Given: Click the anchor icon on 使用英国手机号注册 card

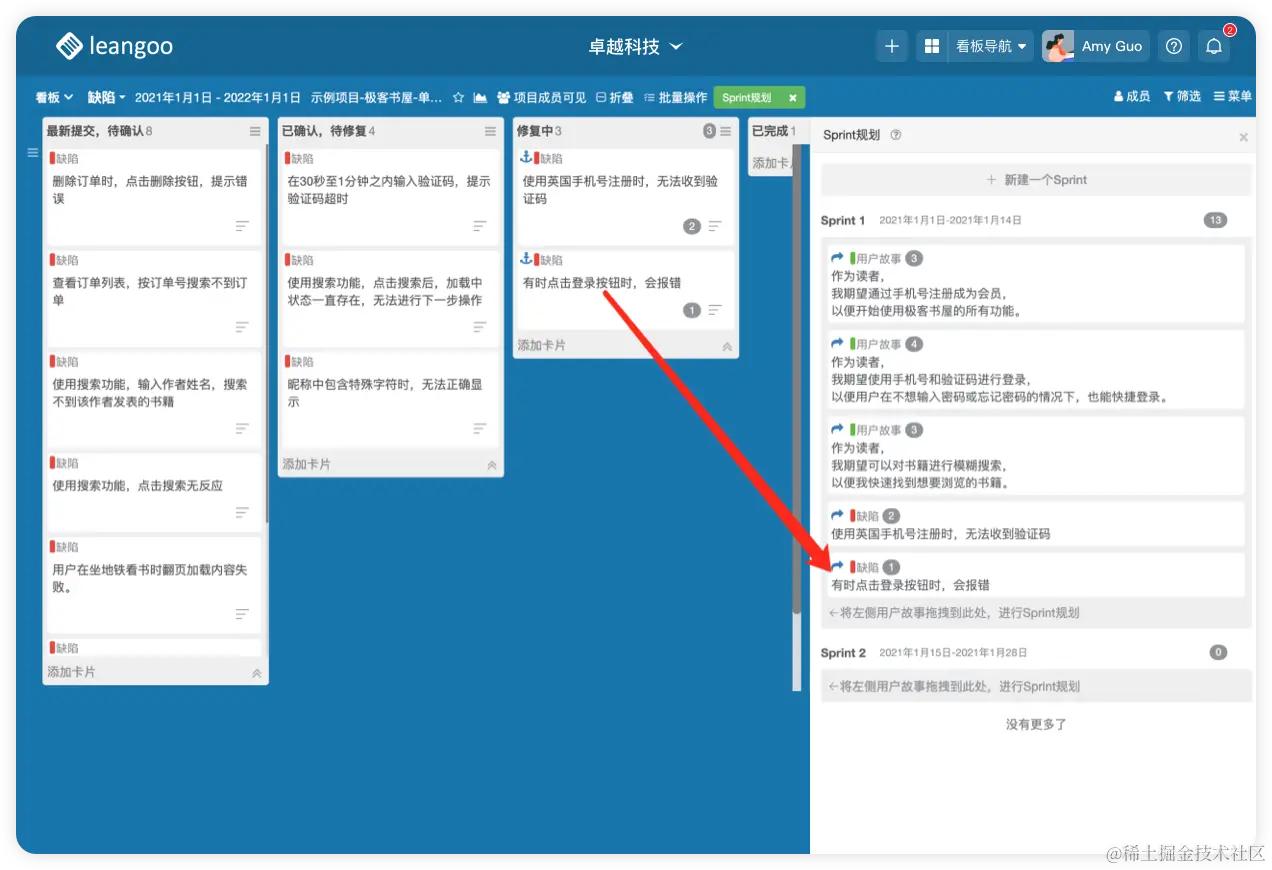Looking at the screenshot, I should pyautogui.click(x=526, y=158).
